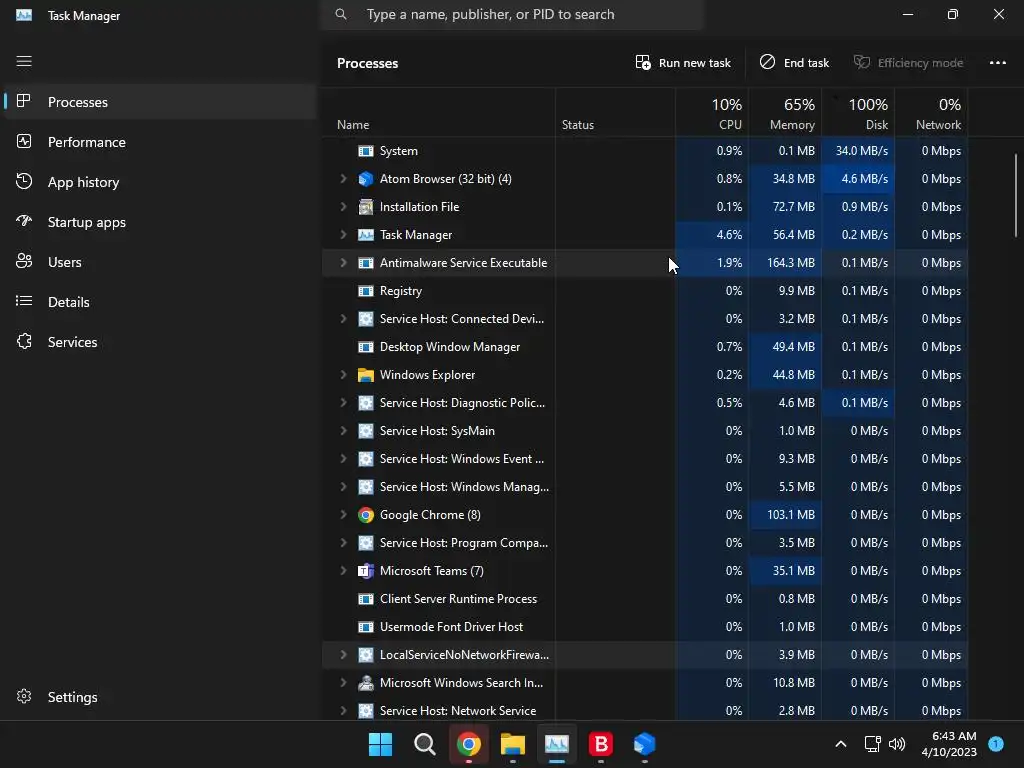Open File Explorer from the taskbar
The width and height of the screenshot is (1024, 768).
click(513, 744)
